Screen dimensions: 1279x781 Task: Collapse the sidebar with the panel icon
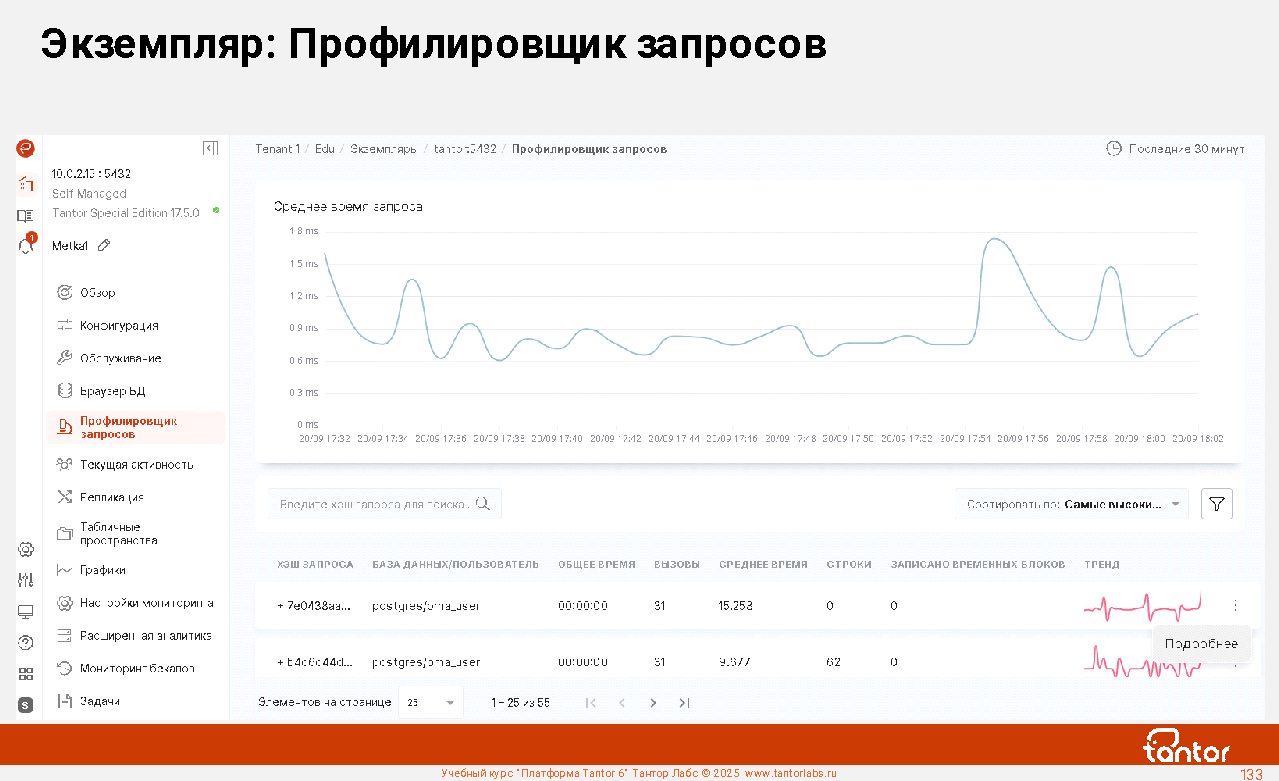coord(210,148)
